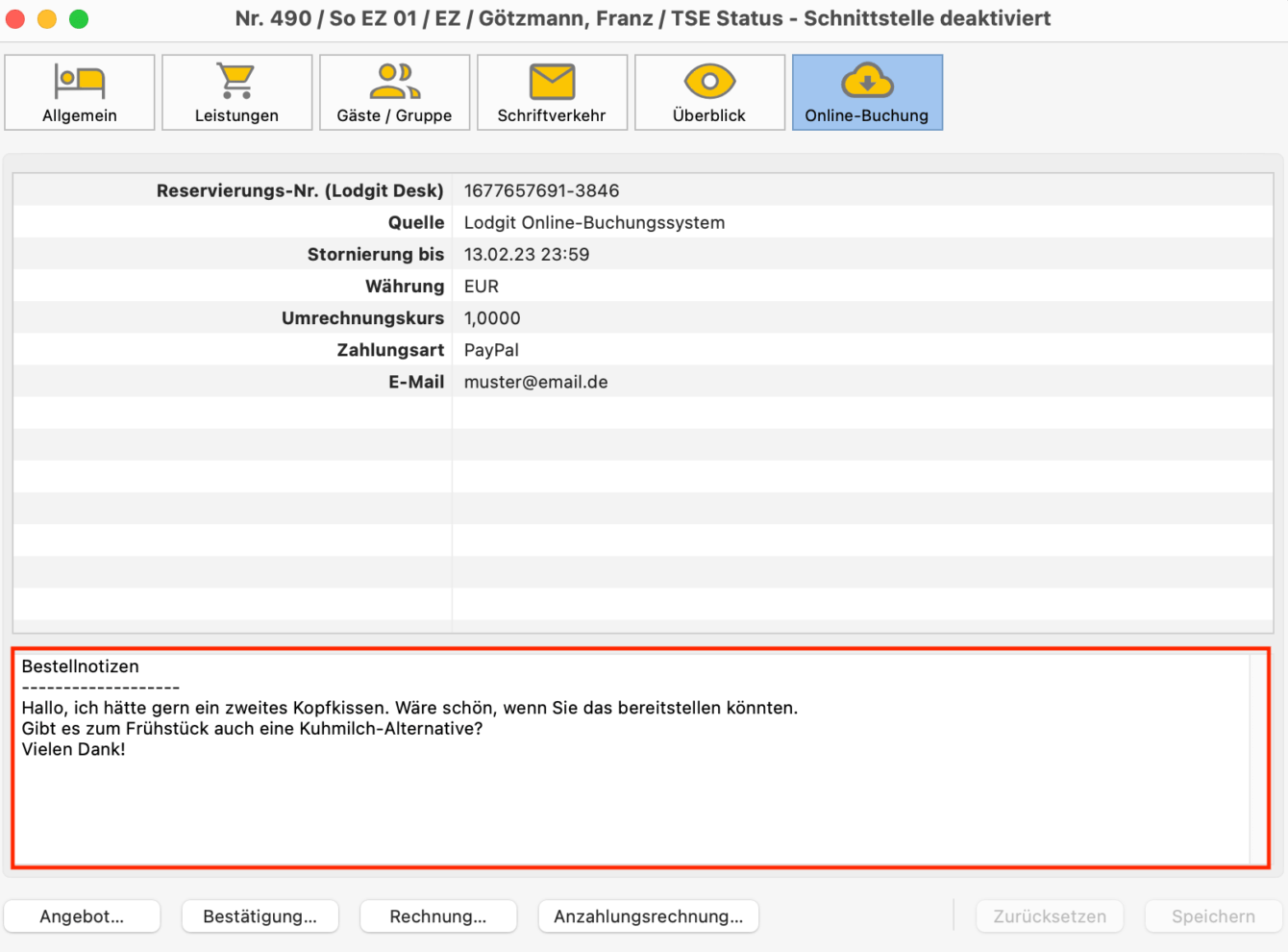Select reservation number 1677657691-3846
Screen dimensions: 1288x952
pos(542,190)
